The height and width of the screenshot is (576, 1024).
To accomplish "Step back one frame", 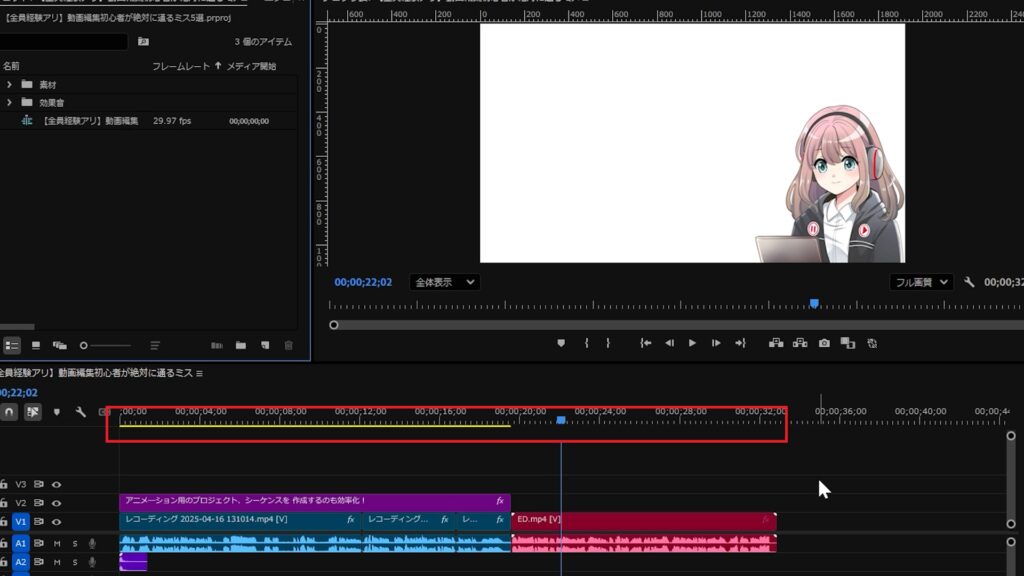I will tap(669, 343).
